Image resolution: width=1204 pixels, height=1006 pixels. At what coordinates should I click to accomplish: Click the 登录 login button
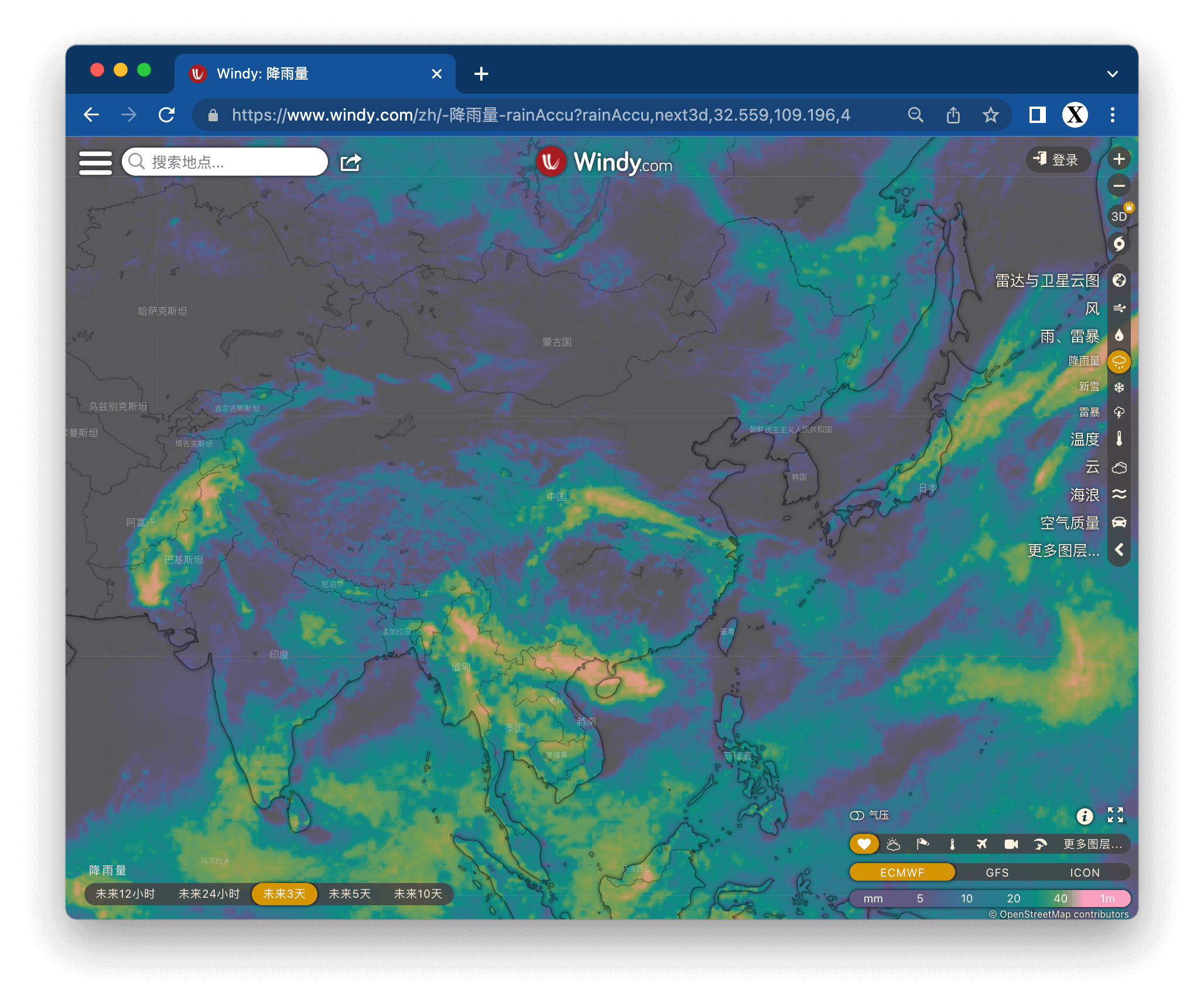click(x=1058, y=160)
